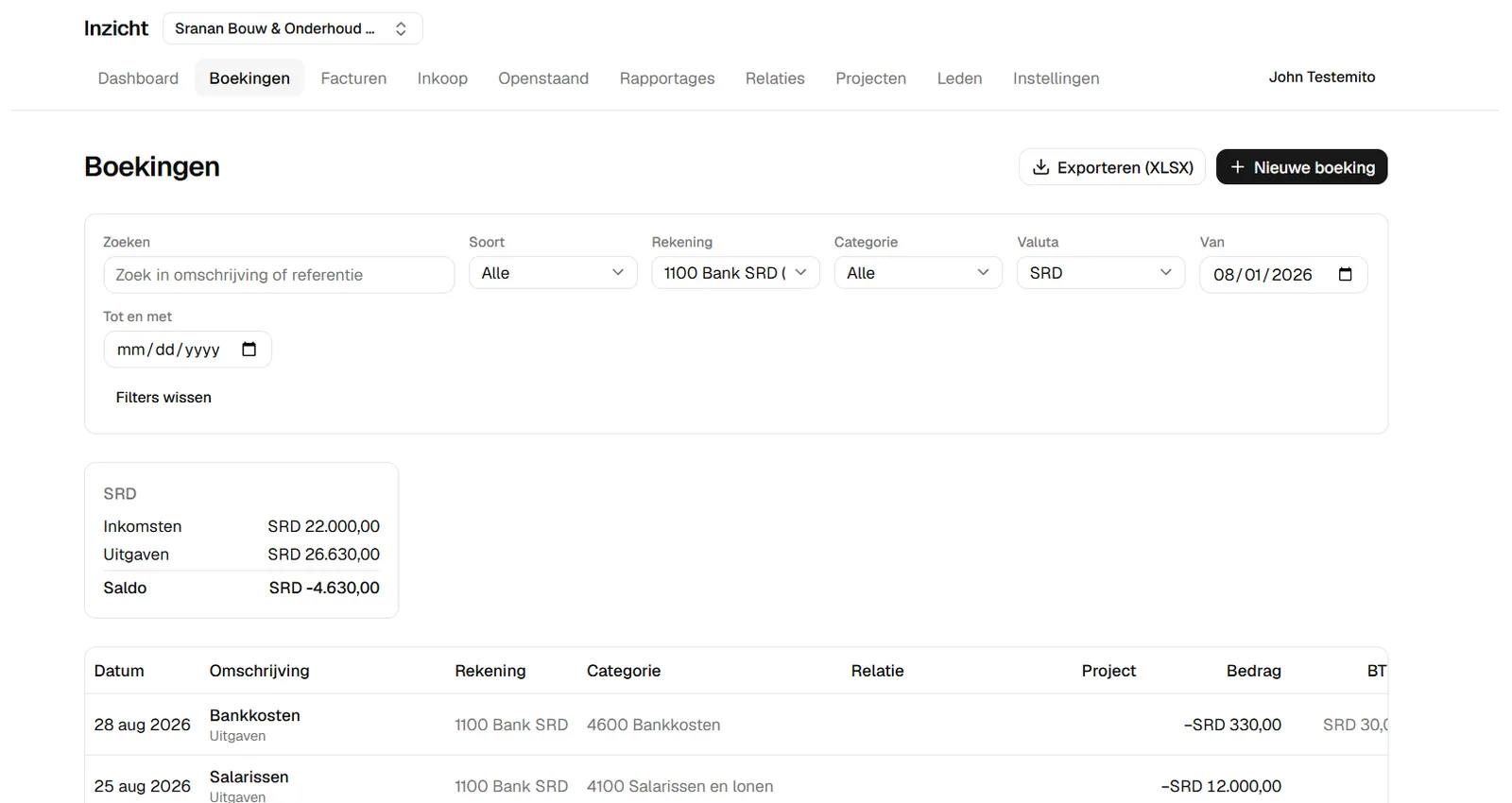Clear filters with Filters wissen
Image resolution: width=1512 pixels, height=803 pixels.
[x=163, y=398]
